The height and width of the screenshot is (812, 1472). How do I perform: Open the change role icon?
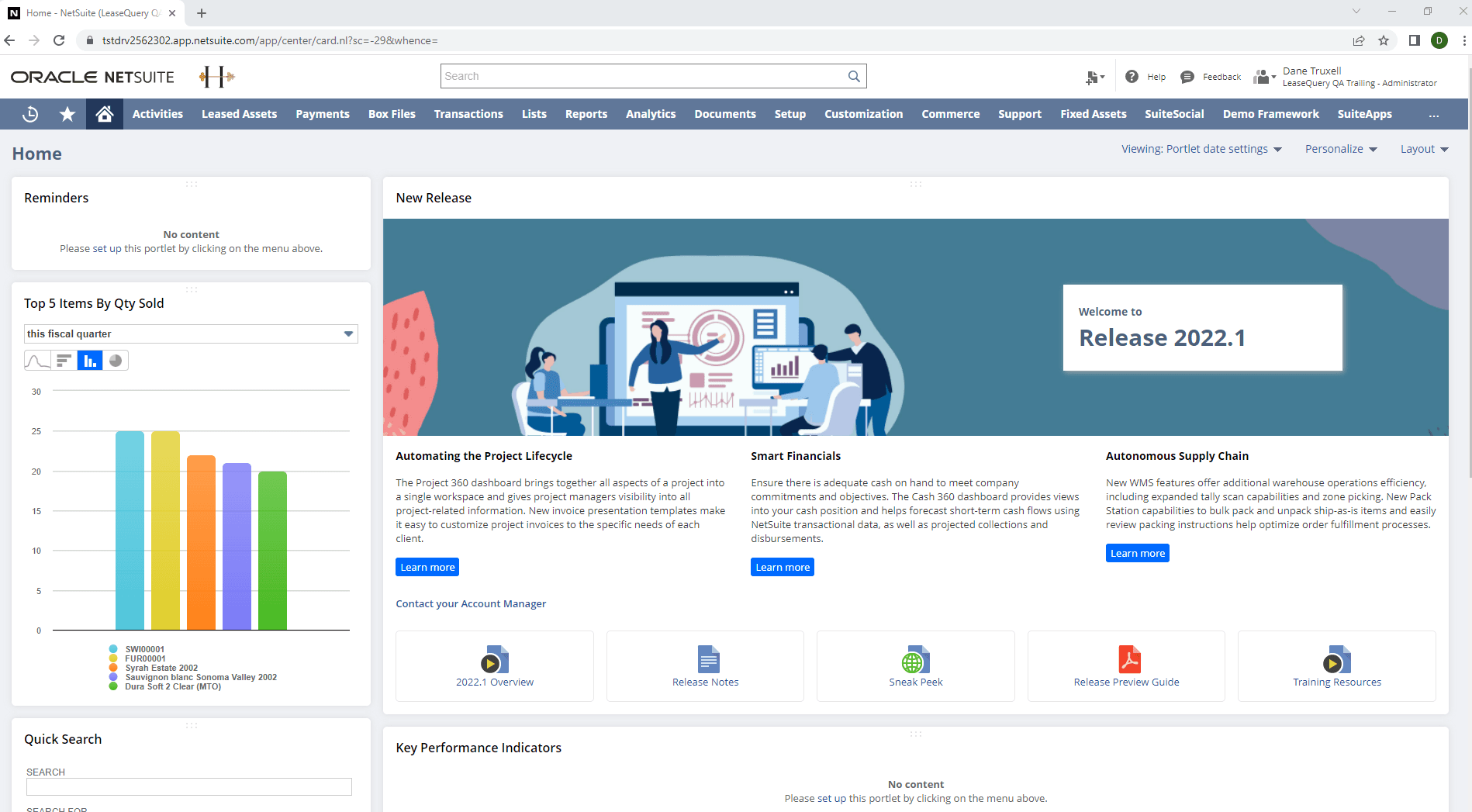tap(1264, 77)
